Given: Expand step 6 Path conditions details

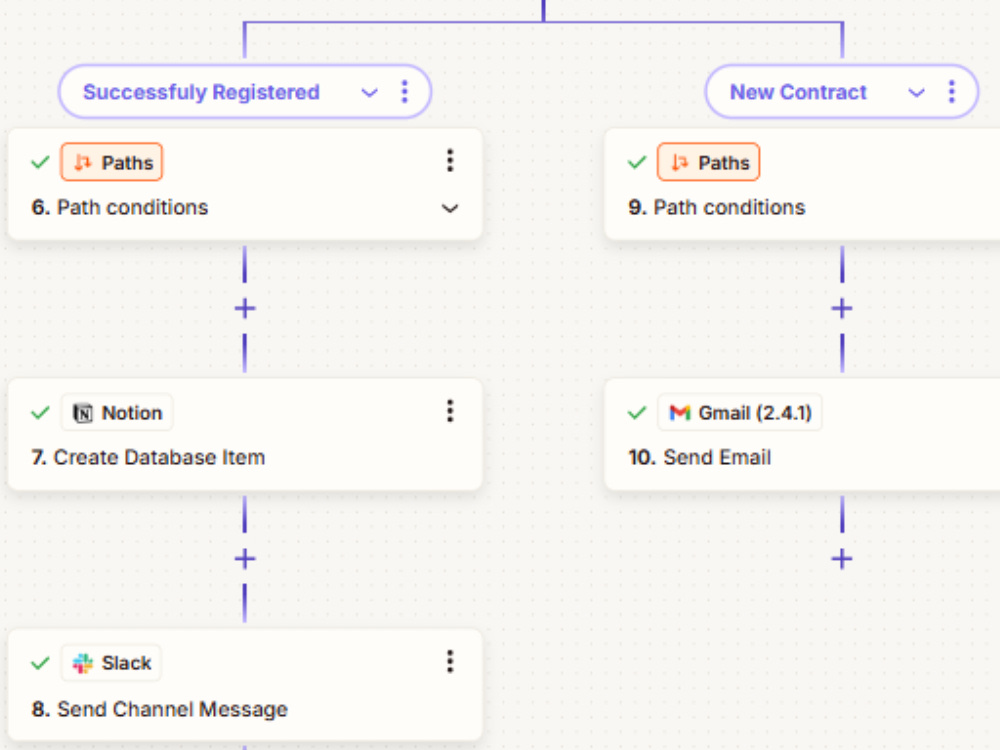Looking at the screenshot, I should click(450, 208).
